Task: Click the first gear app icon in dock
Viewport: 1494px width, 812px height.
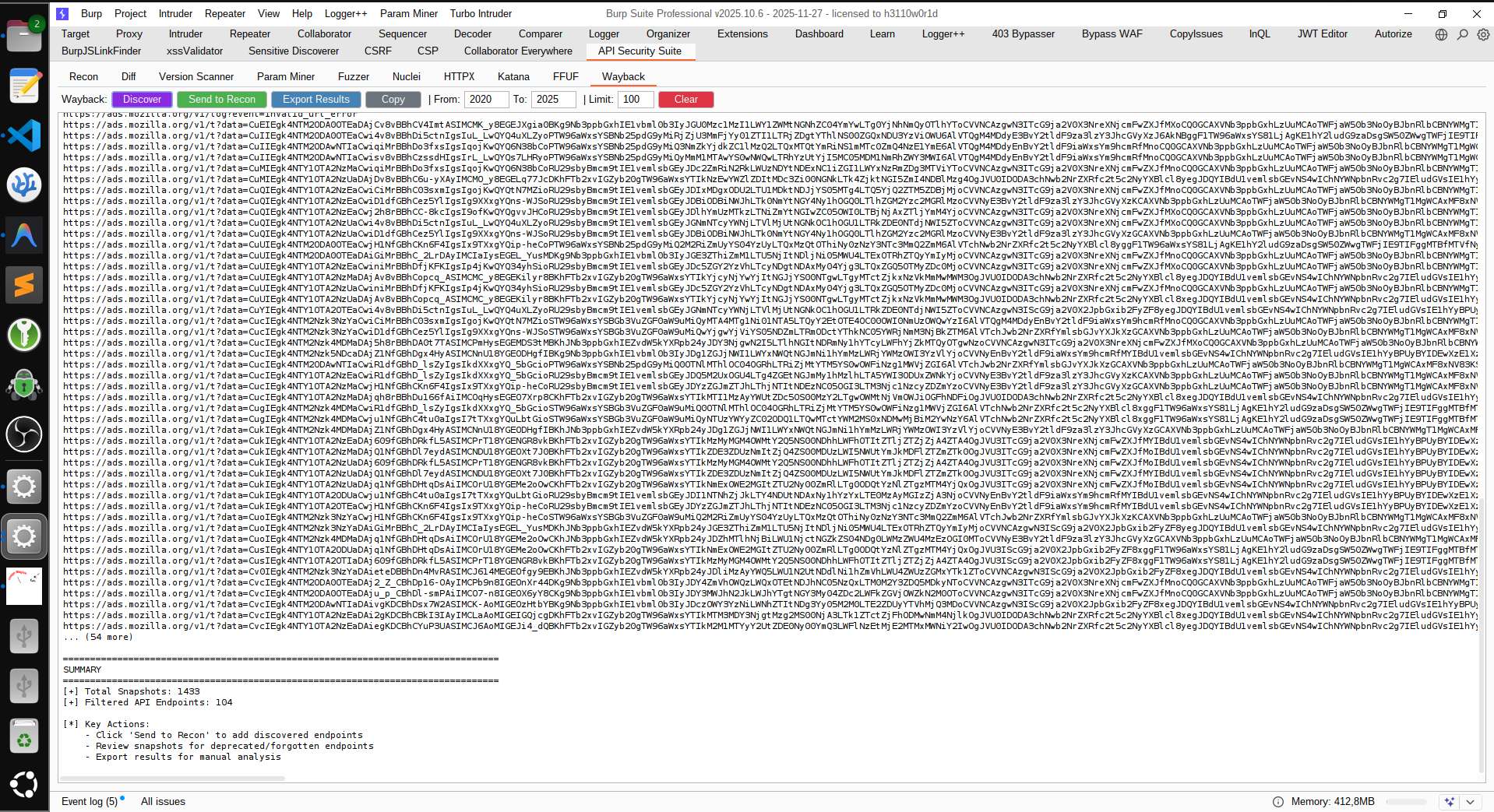Action: (x=24, y=487)
